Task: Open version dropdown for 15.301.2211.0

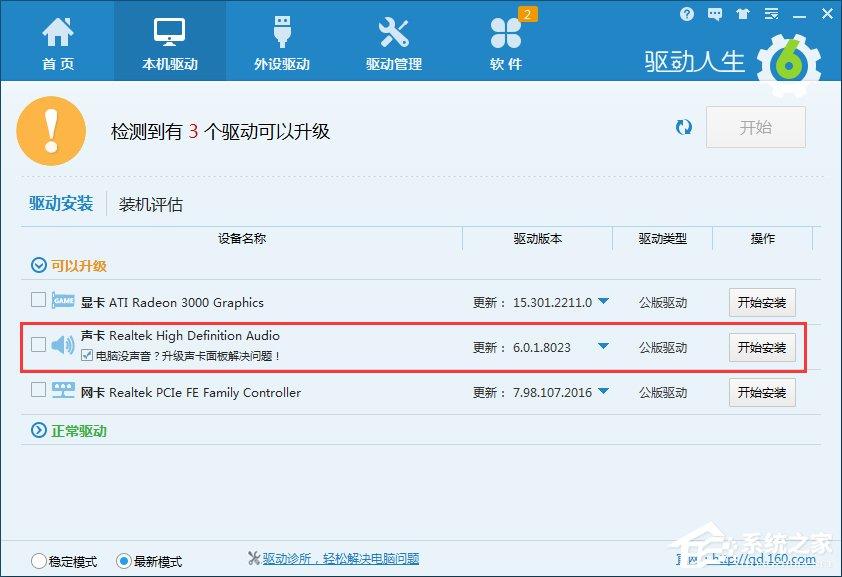Action: 603,301
